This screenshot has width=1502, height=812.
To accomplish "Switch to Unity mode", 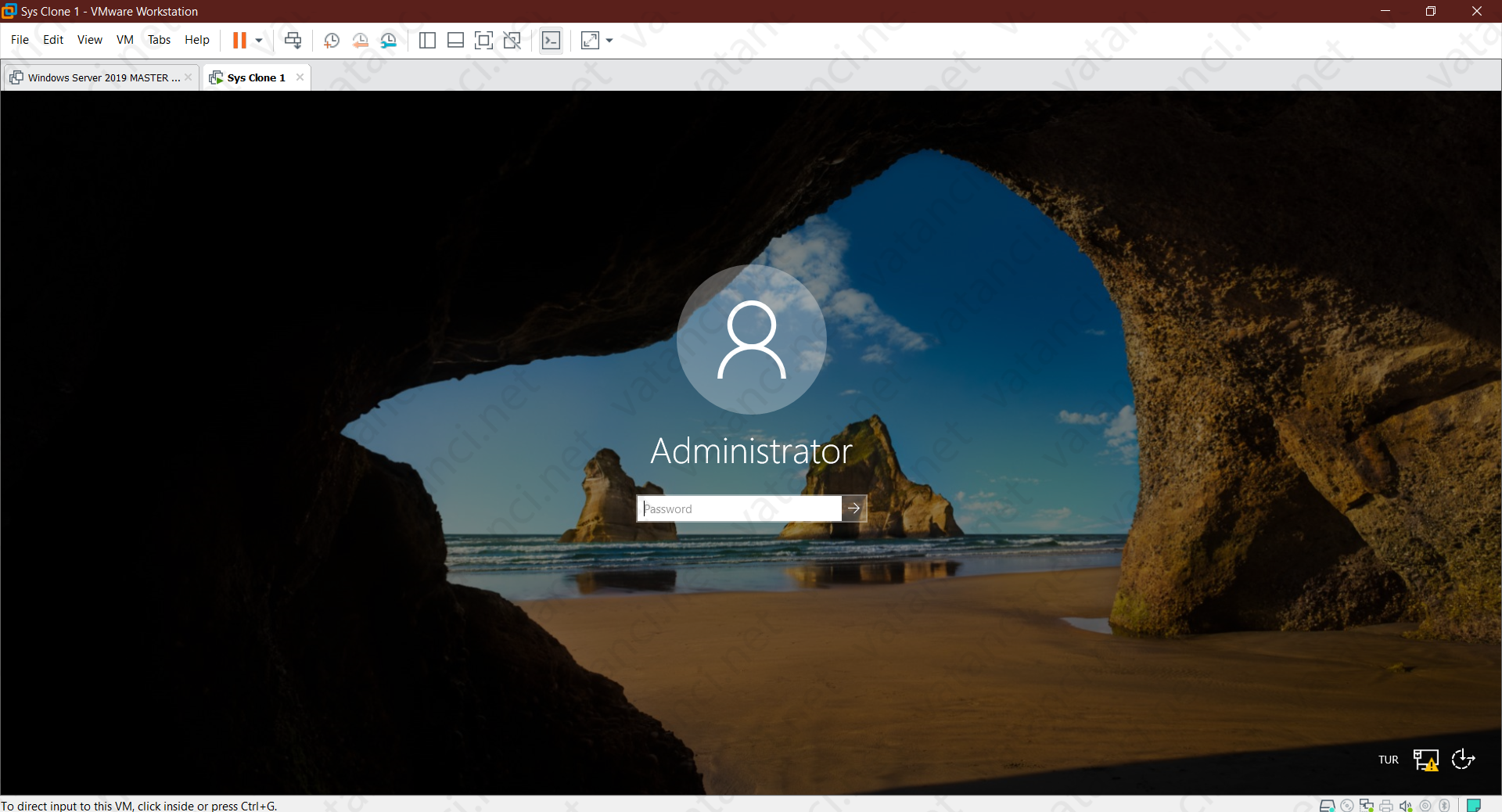I will tap(512, 40).
